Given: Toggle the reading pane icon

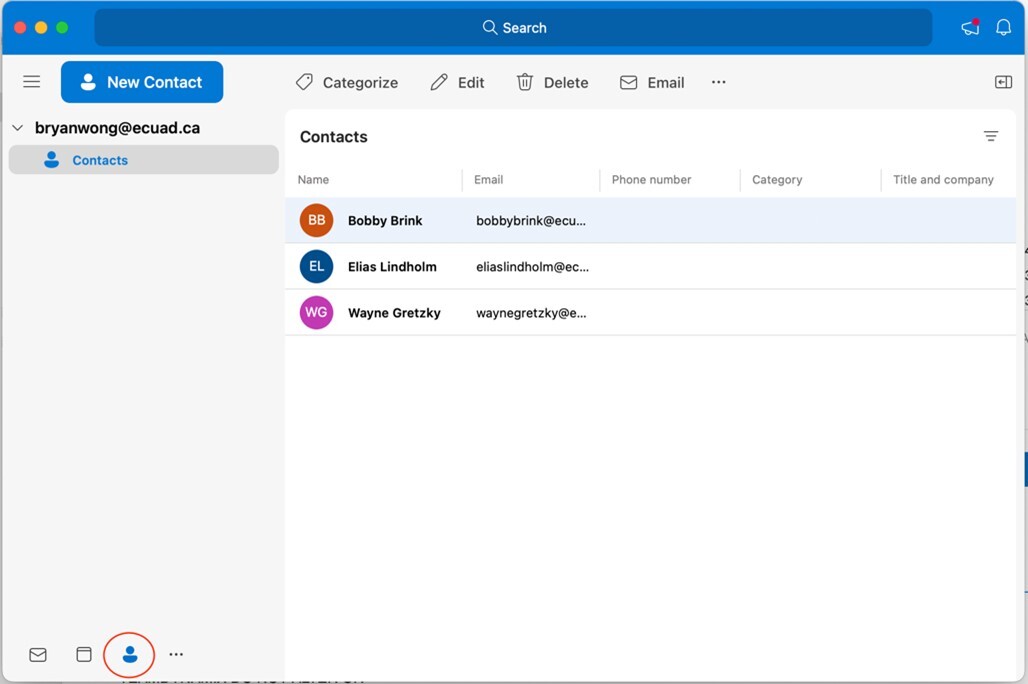Looking at the screenshot, I should [x=1003, y=82].
